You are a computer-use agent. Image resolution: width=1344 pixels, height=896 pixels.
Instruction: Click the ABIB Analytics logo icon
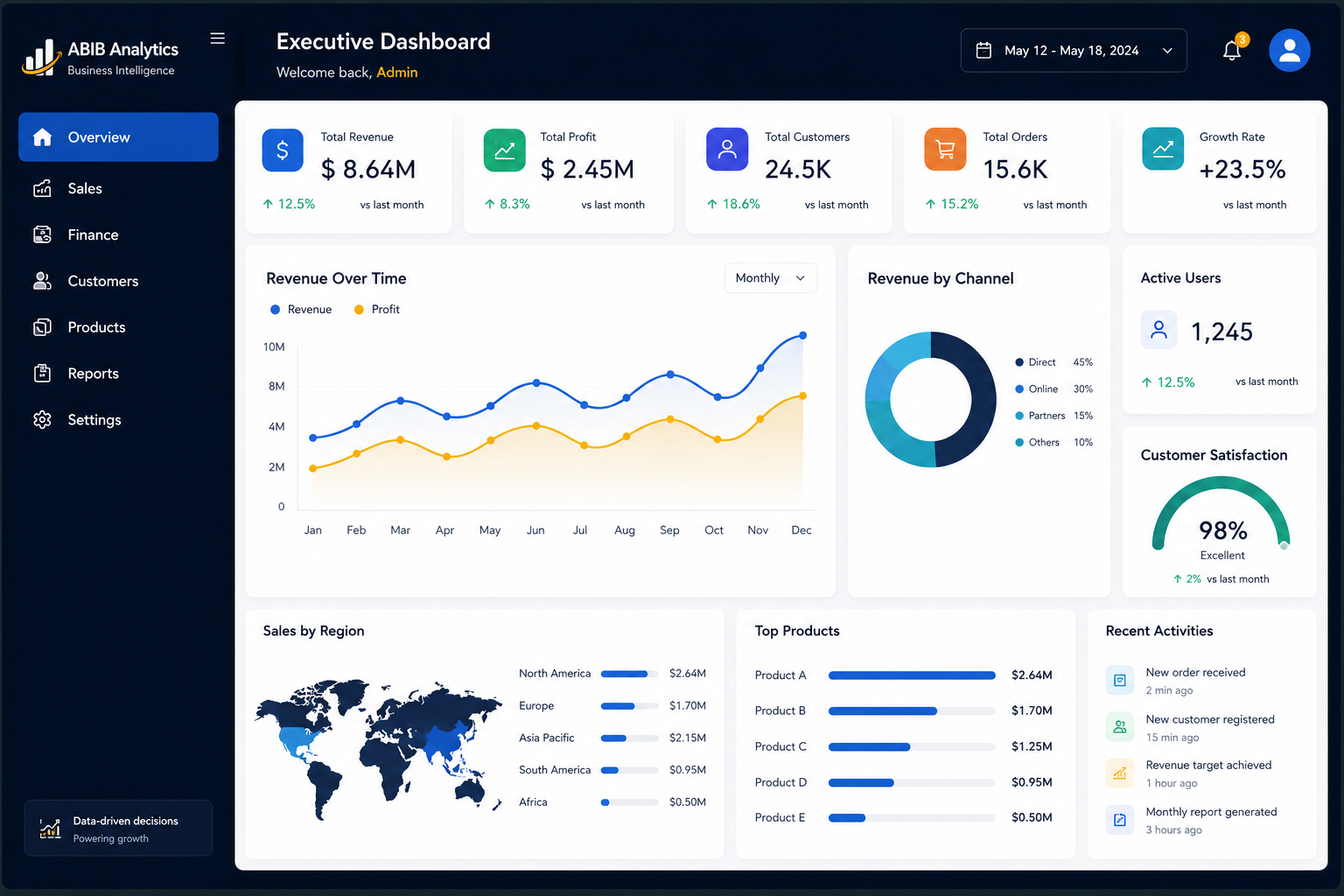pyautogui.click(x=40, y=57)
